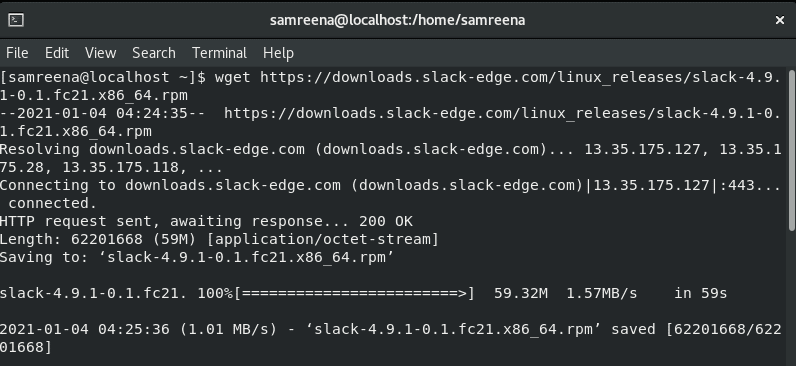Open the View menu
This screenshot has height=366, width=796.
[101, 53]
